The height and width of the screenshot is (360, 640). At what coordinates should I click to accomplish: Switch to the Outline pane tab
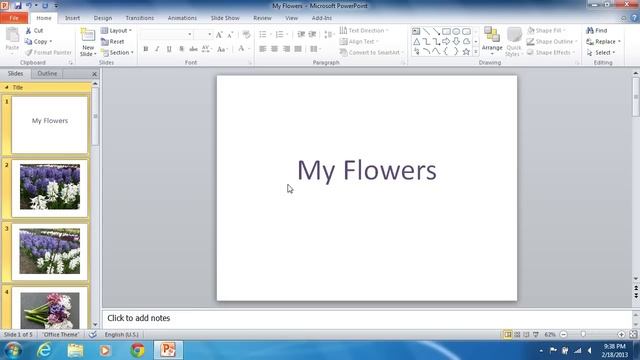pos(47,73)
